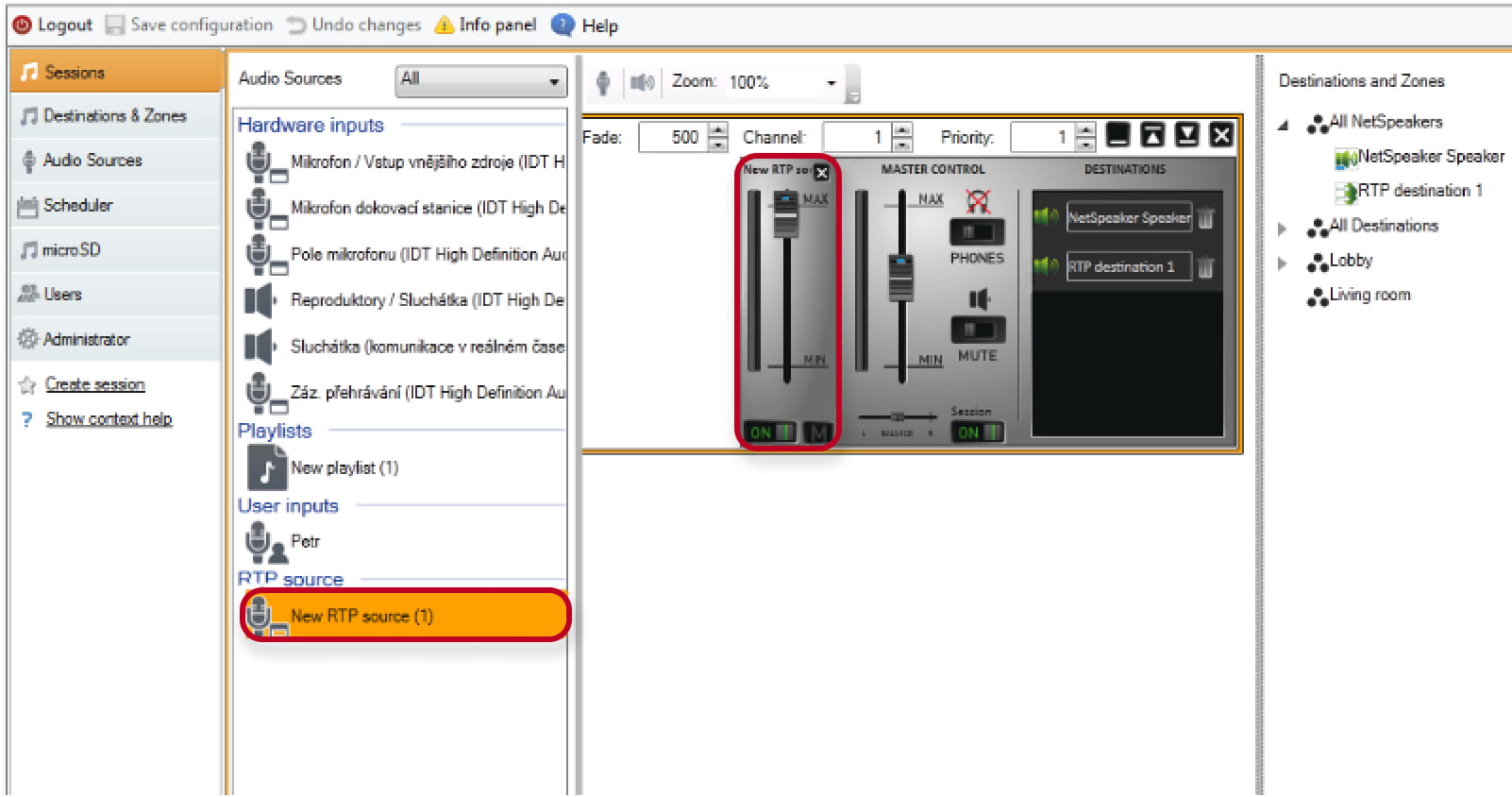This screenshot has width=1512, height=797.
Task: Click the Sluchátka (komunikace) speaker icon
Action: tap(260, 347)
